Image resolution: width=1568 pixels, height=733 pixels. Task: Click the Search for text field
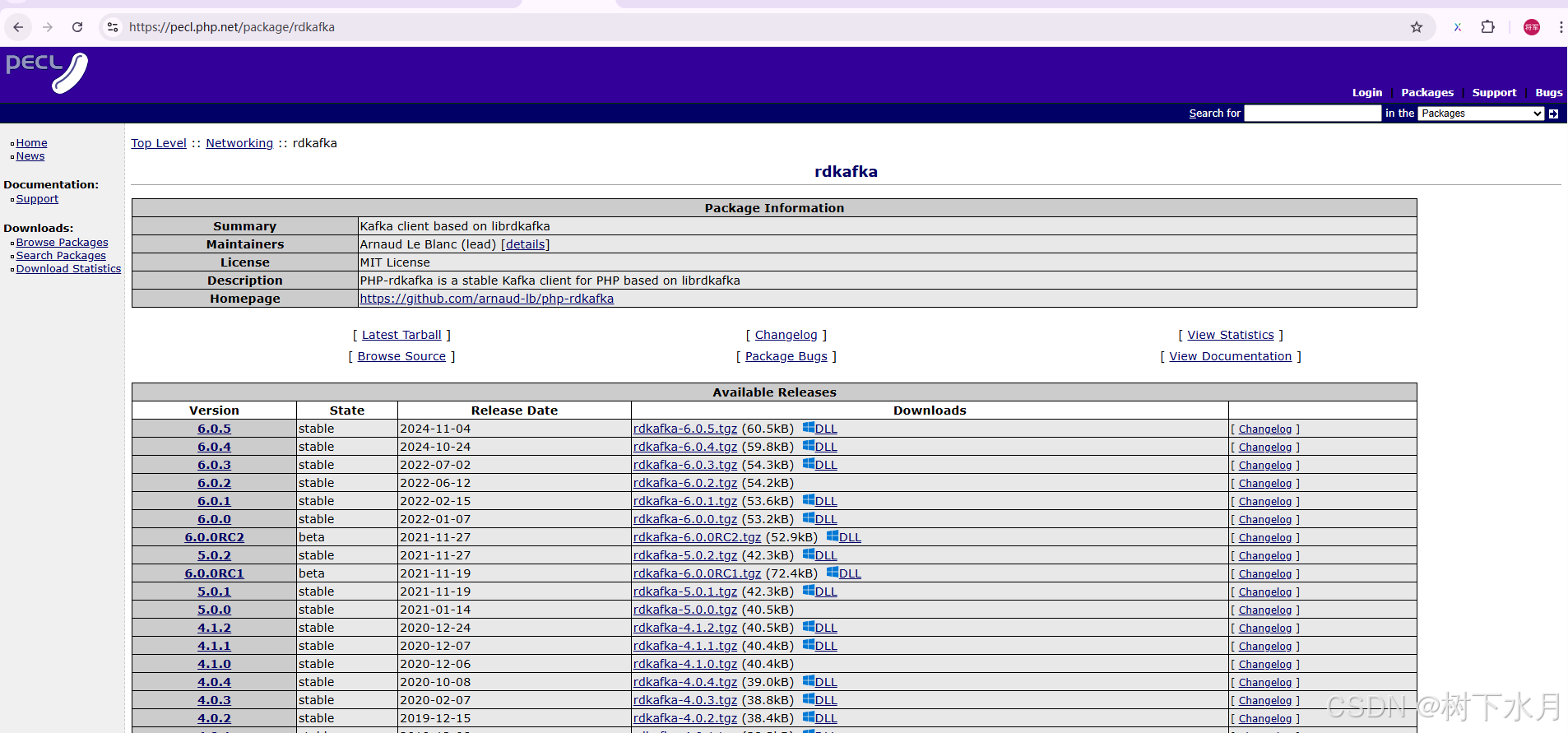click(1312, 114)
